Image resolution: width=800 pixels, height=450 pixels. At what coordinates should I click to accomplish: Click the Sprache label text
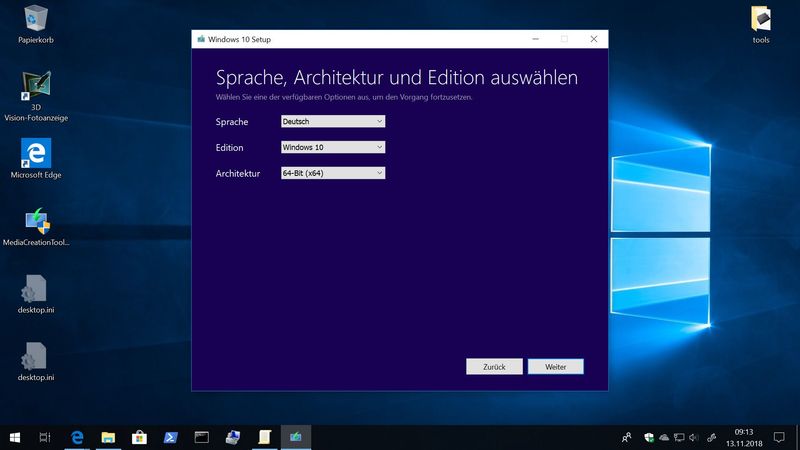tap(232, 122)
